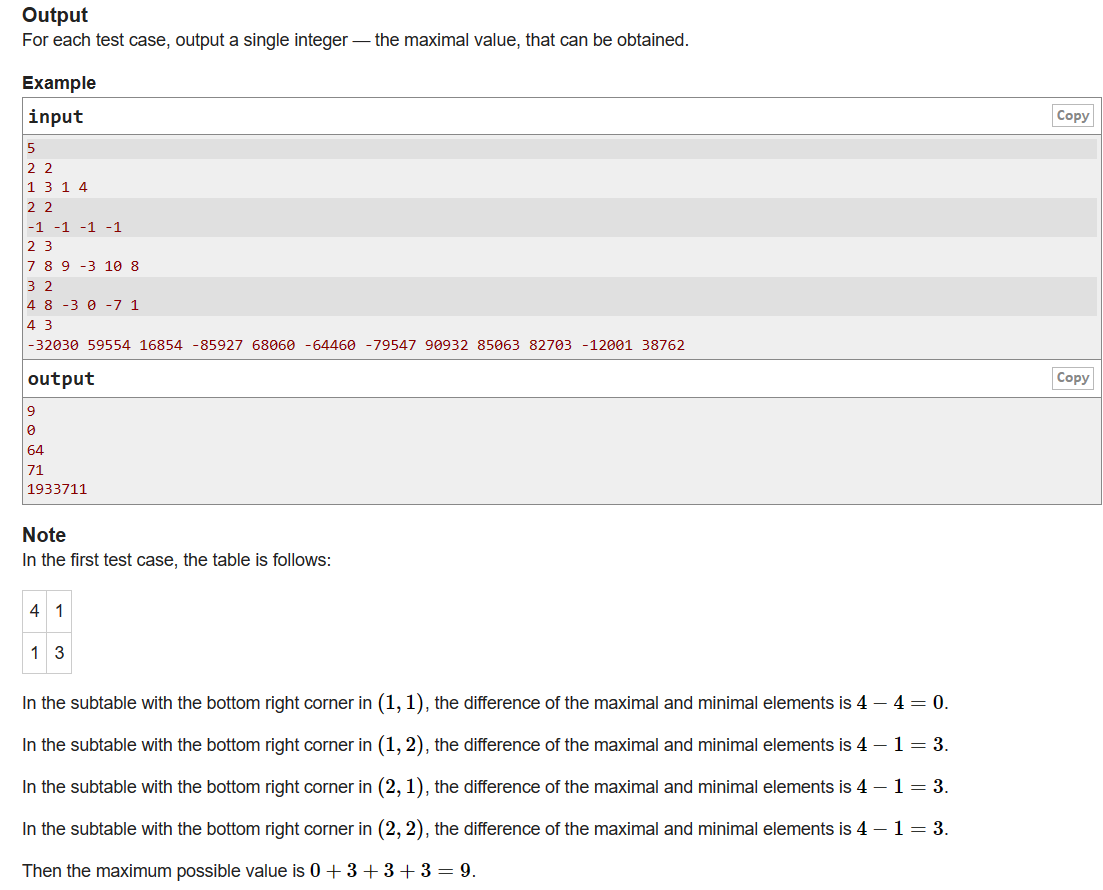Screen dimensions: 1103x890
Task: Click the final formula "0 + 3 + 3 + 3 = 9"
Action: (x=392, y=871)
